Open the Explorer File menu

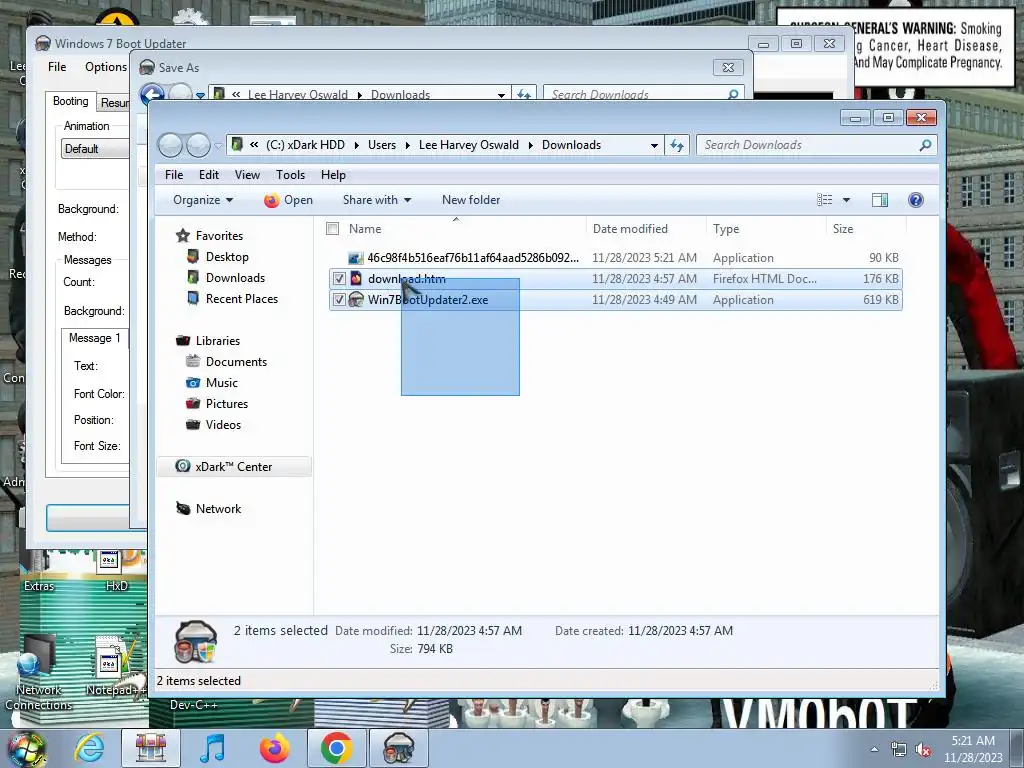pyautogui.click(x=174, y=175)
